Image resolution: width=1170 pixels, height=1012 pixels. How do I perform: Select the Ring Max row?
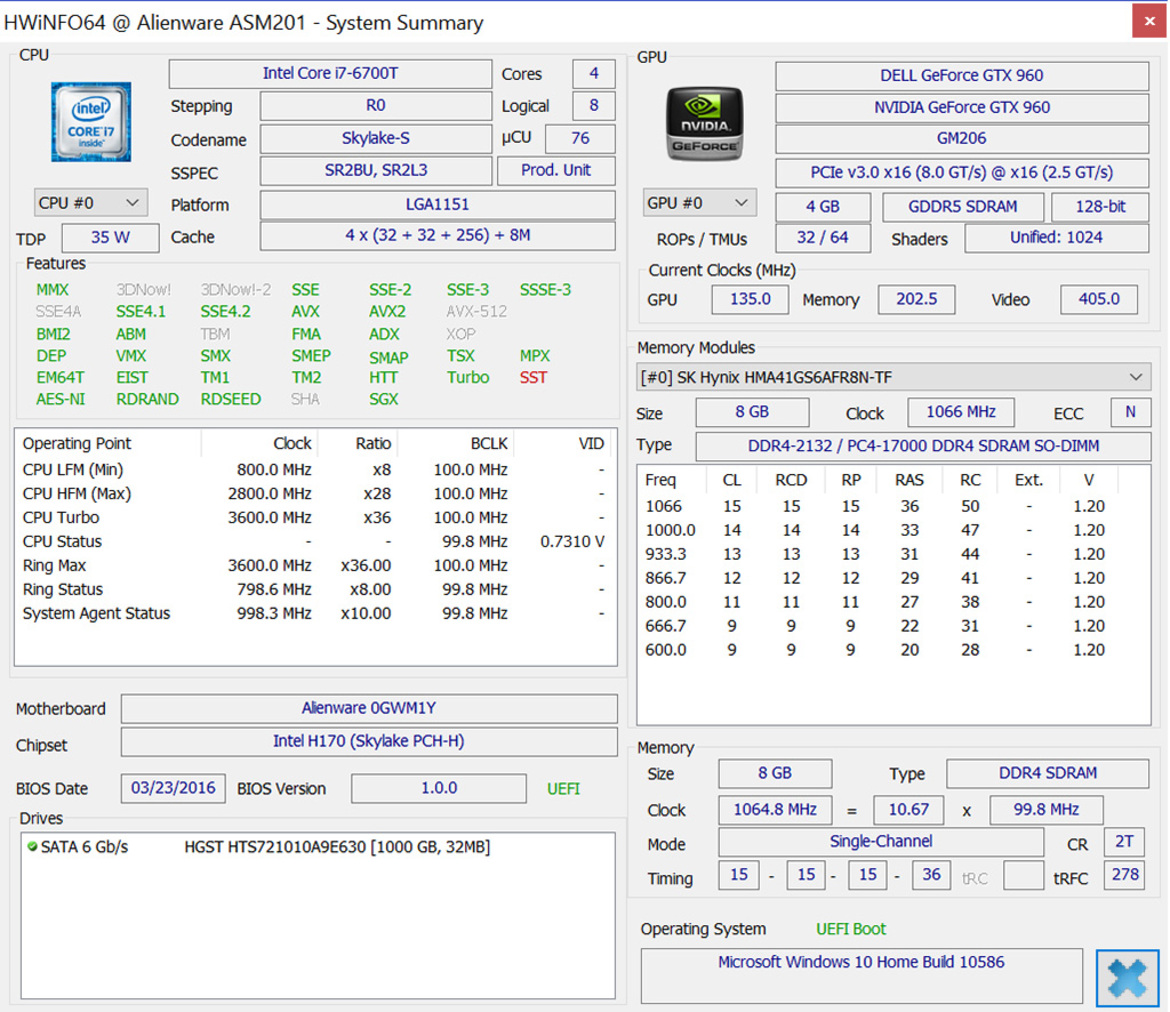314,566
